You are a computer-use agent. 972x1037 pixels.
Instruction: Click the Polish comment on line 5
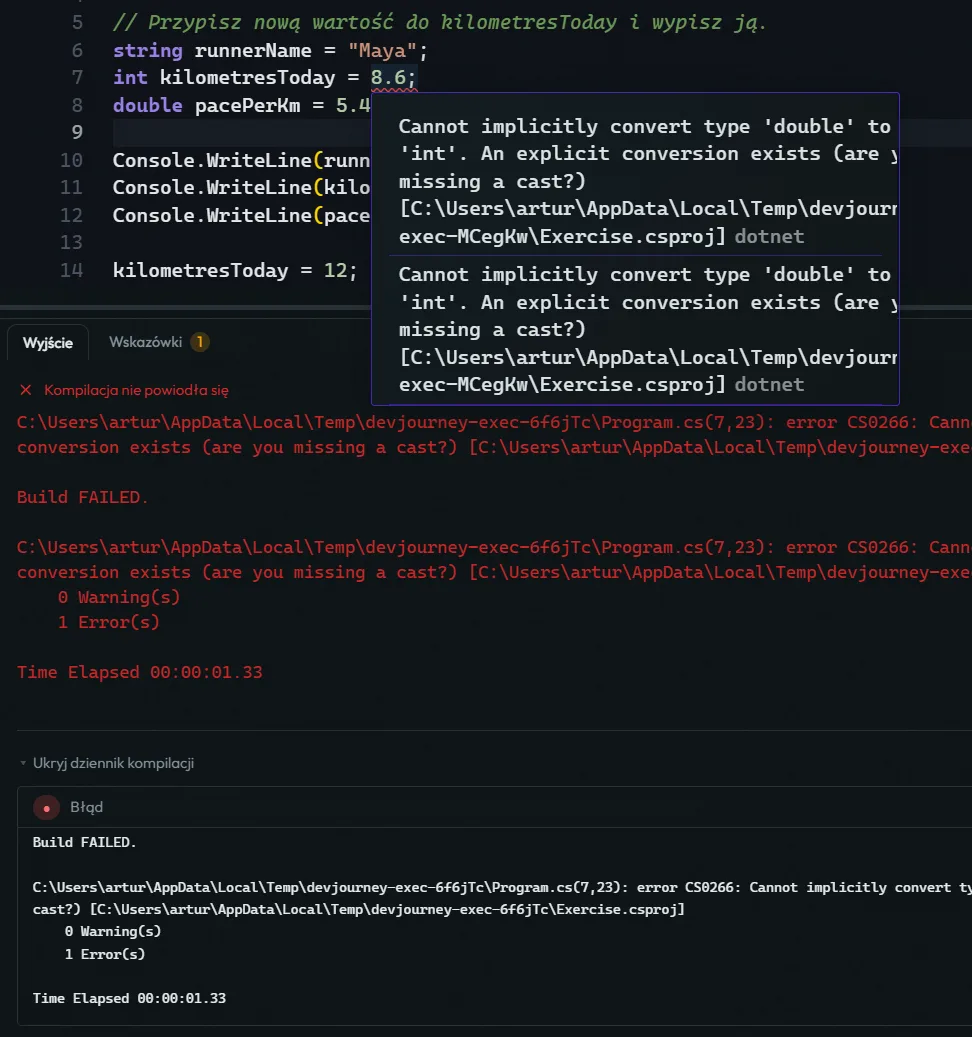click(x=440, y=22)
